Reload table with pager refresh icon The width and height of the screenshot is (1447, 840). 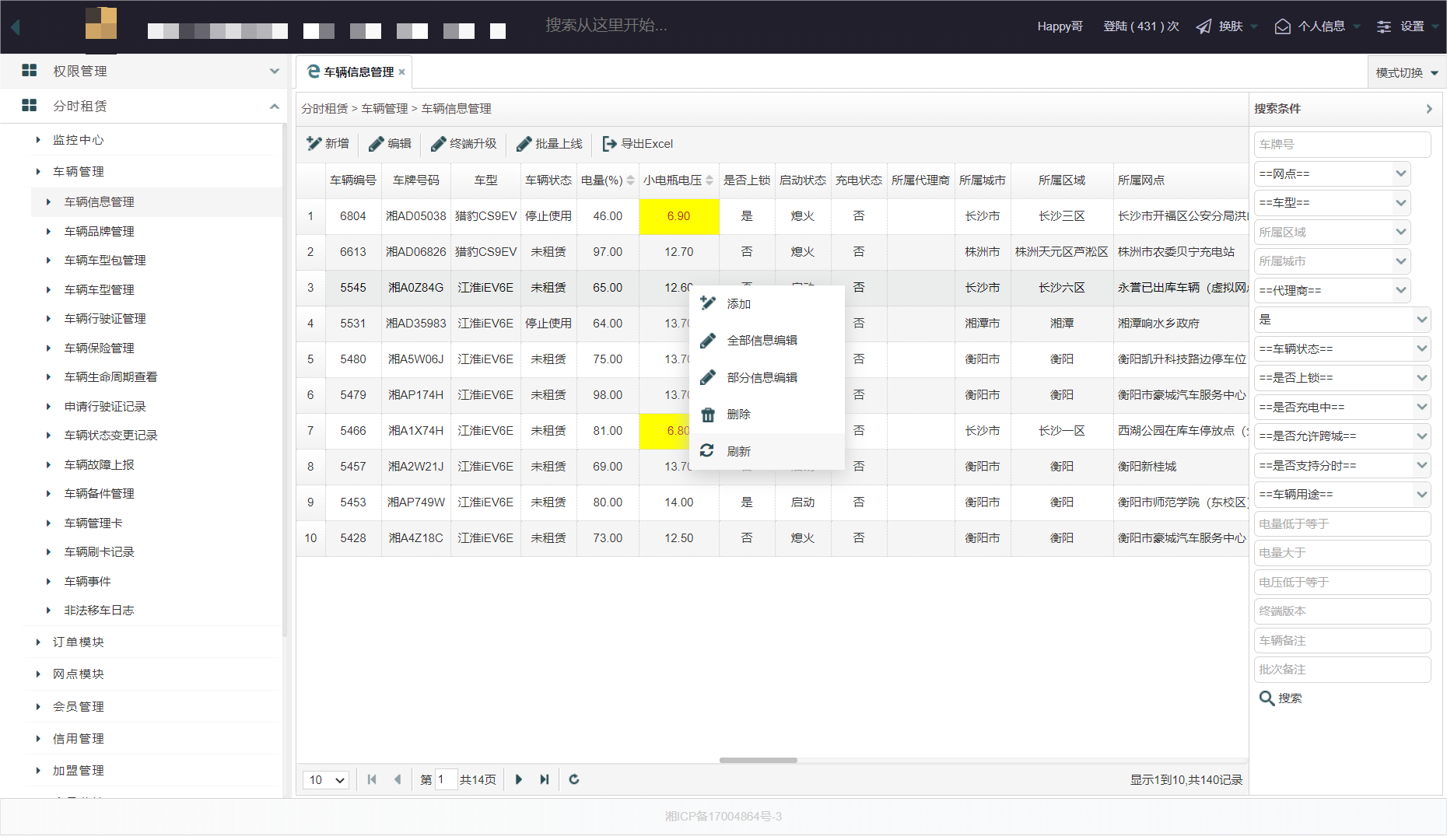pyautogui.click(x=574, y=779)
